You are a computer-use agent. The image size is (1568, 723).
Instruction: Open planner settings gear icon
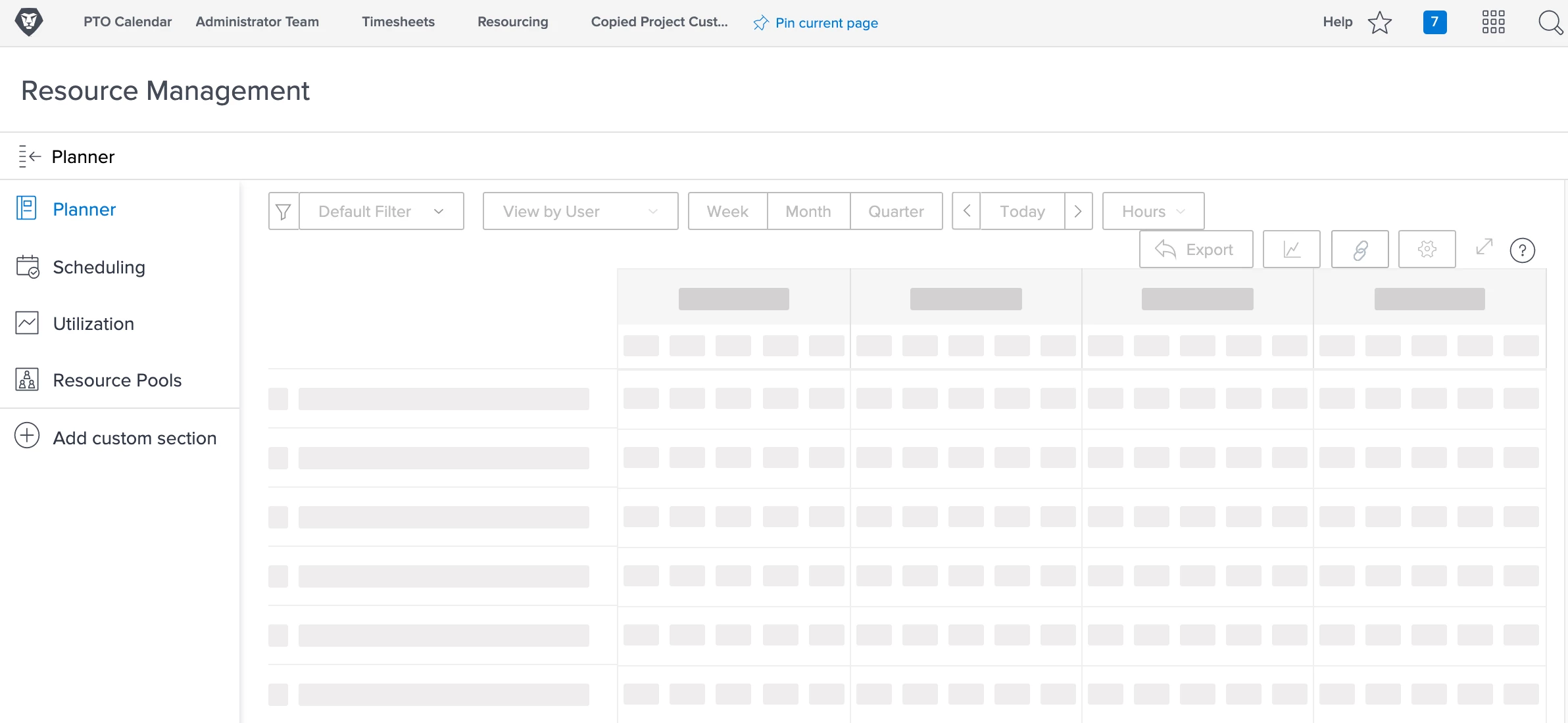tap(1427, 249)
